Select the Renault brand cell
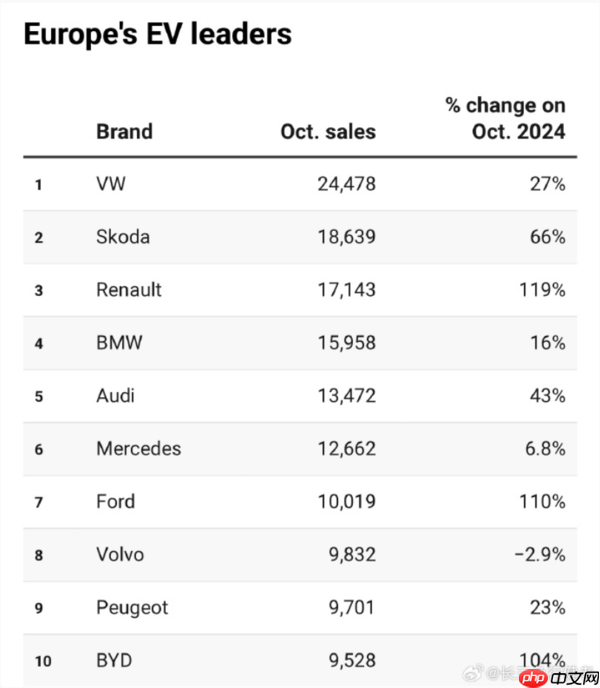Screen dimensions: 600x688 [x=129, y=290]
